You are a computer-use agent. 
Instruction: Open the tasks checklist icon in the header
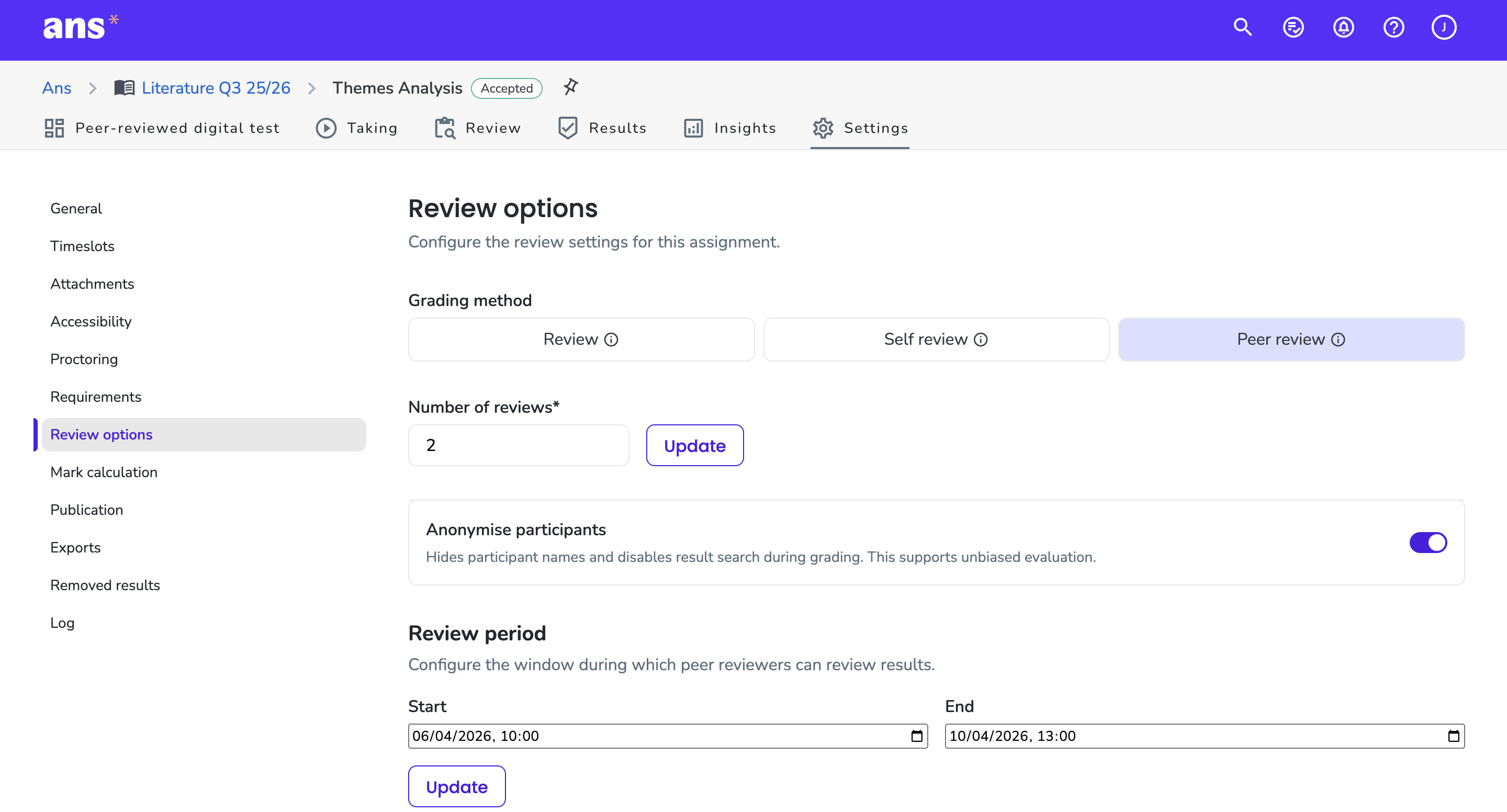click(x=1293, y=27)
